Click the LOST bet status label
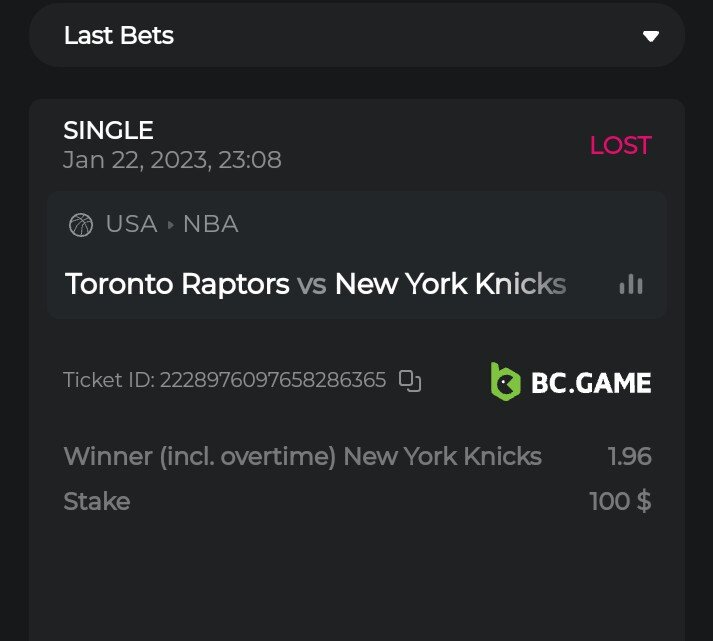The image size is (713, 641). pos(620,145)
